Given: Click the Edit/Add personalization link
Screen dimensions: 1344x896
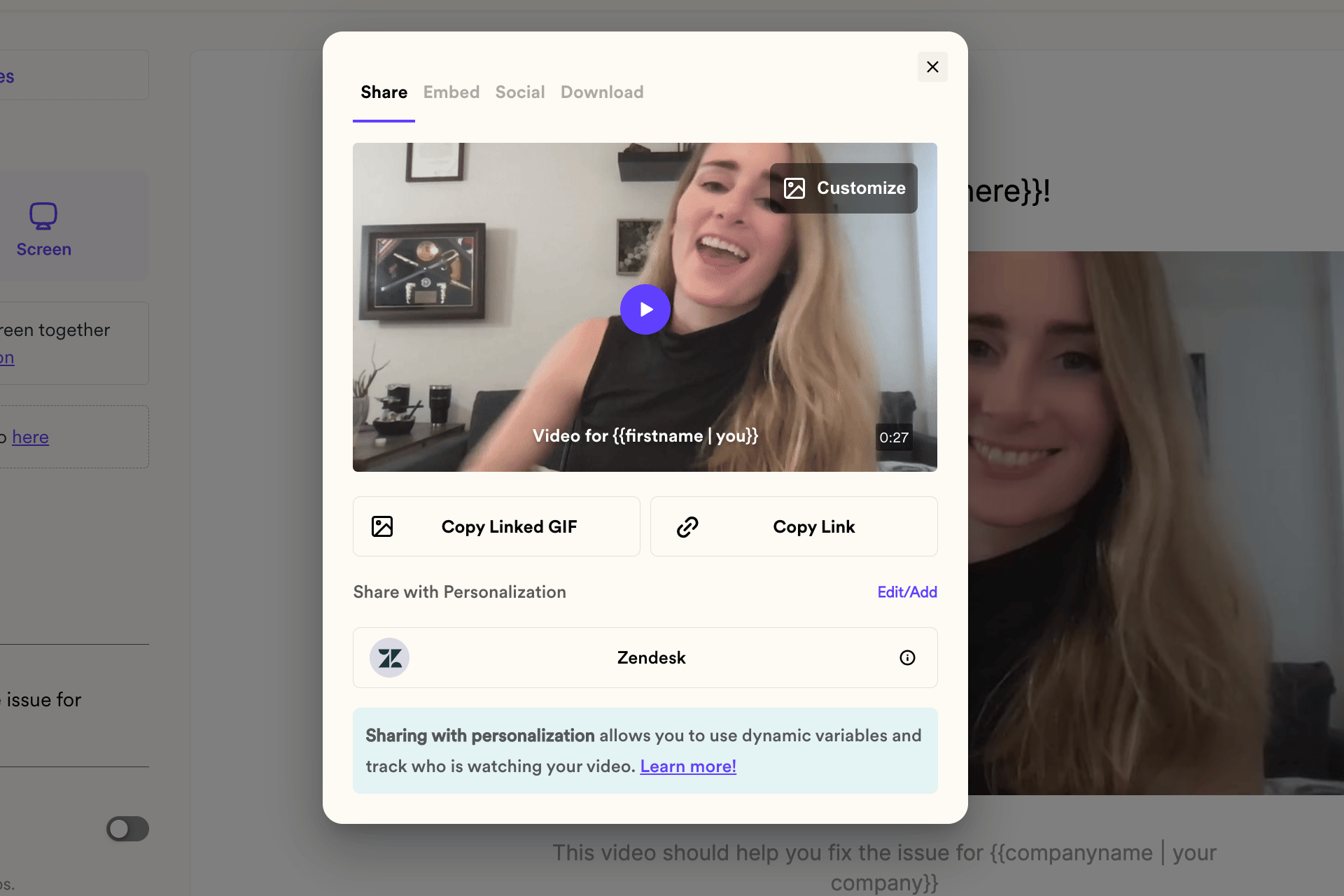Looking at the screenshot, I should (907, 592).
